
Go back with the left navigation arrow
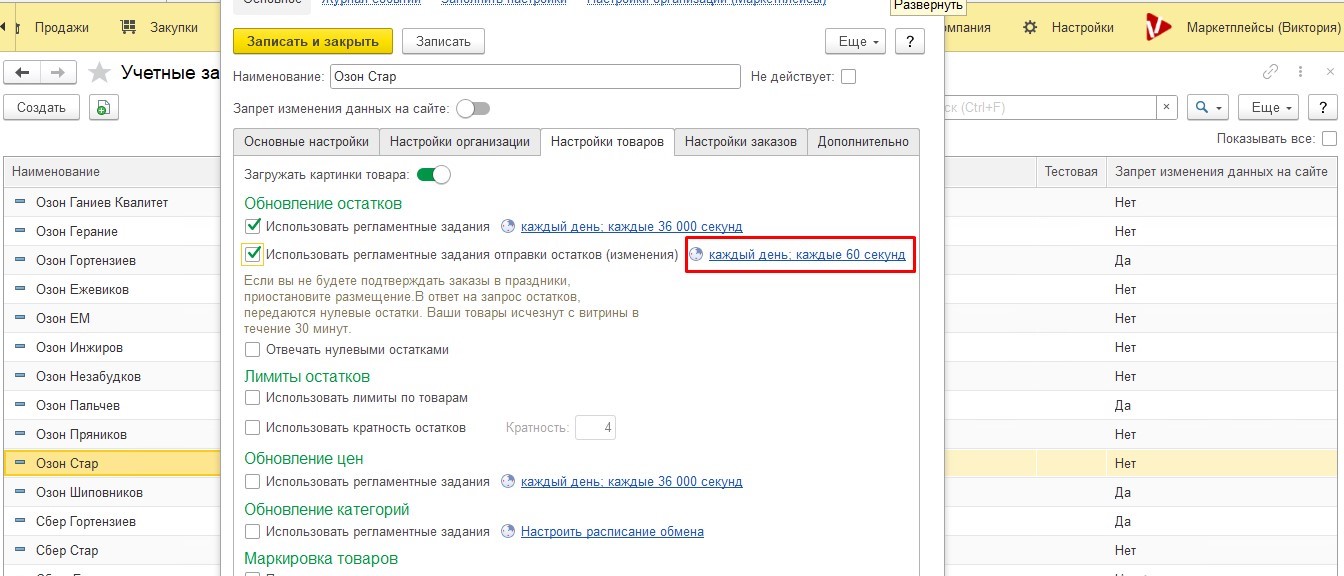point(22,72)
